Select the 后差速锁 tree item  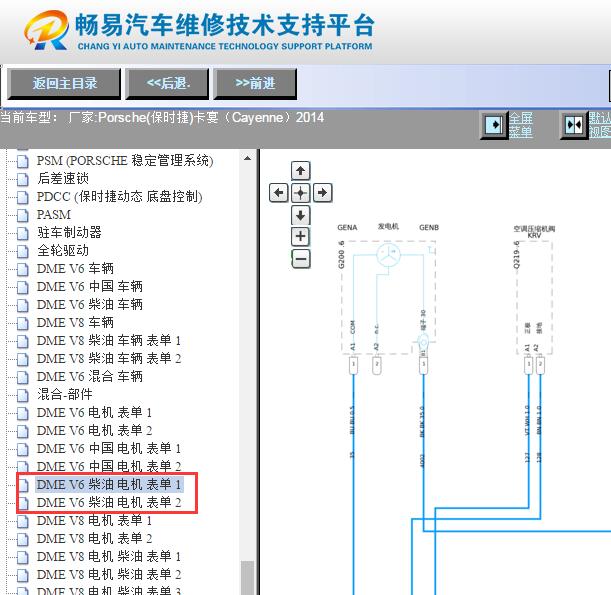tap(63, 178)
